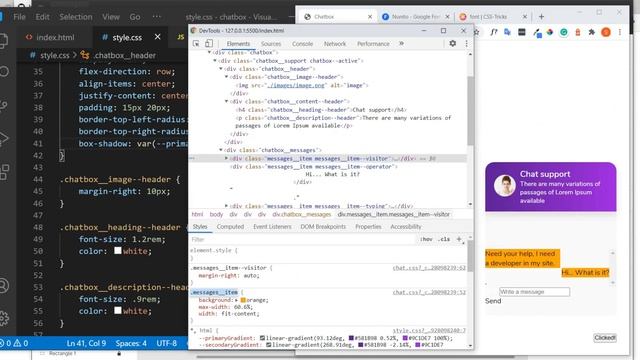Click the WhatFont extension icon in Chrome
Screen dimensions: 640x360
[x=494, y=32]
